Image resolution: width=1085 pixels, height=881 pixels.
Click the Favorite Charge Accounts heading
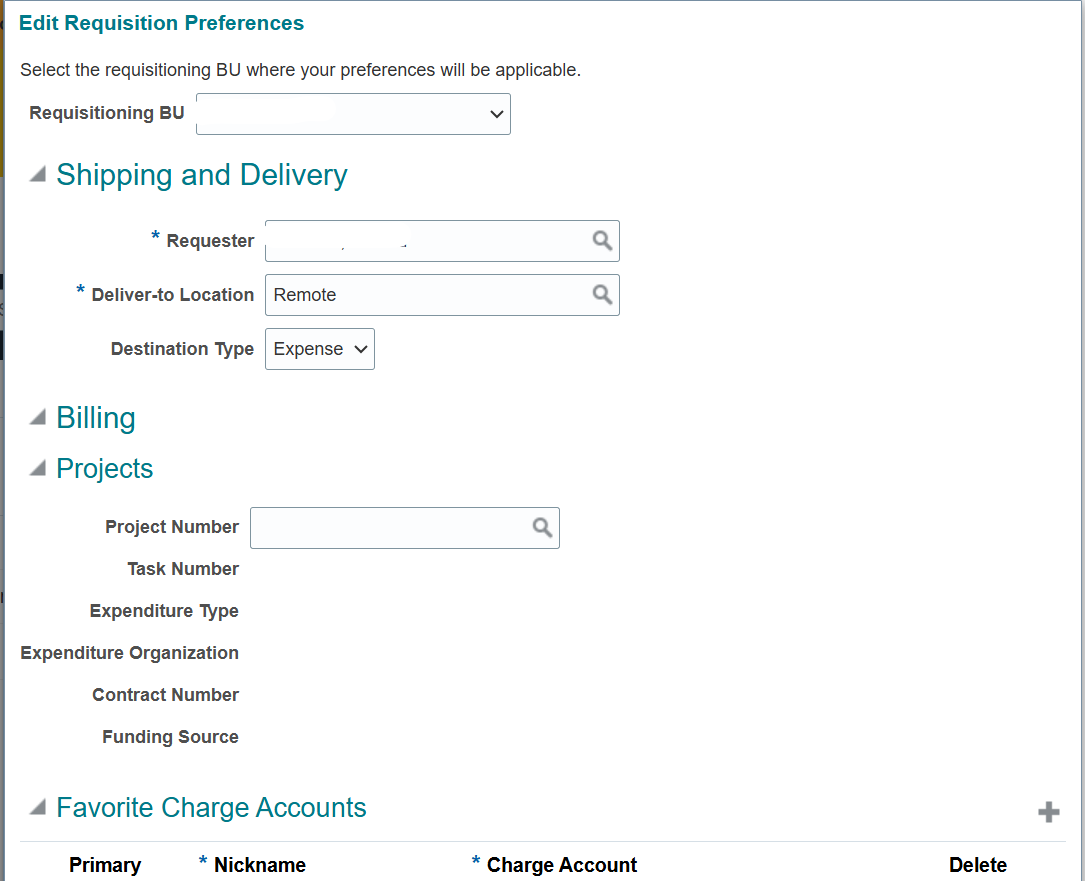[x=211, y=808]
